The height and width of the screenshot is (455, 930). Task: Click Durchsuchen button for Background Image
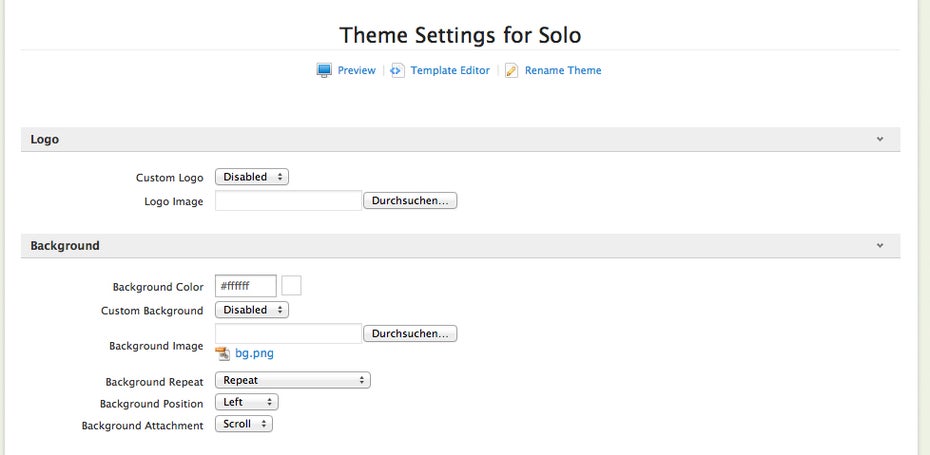point(410,333)
